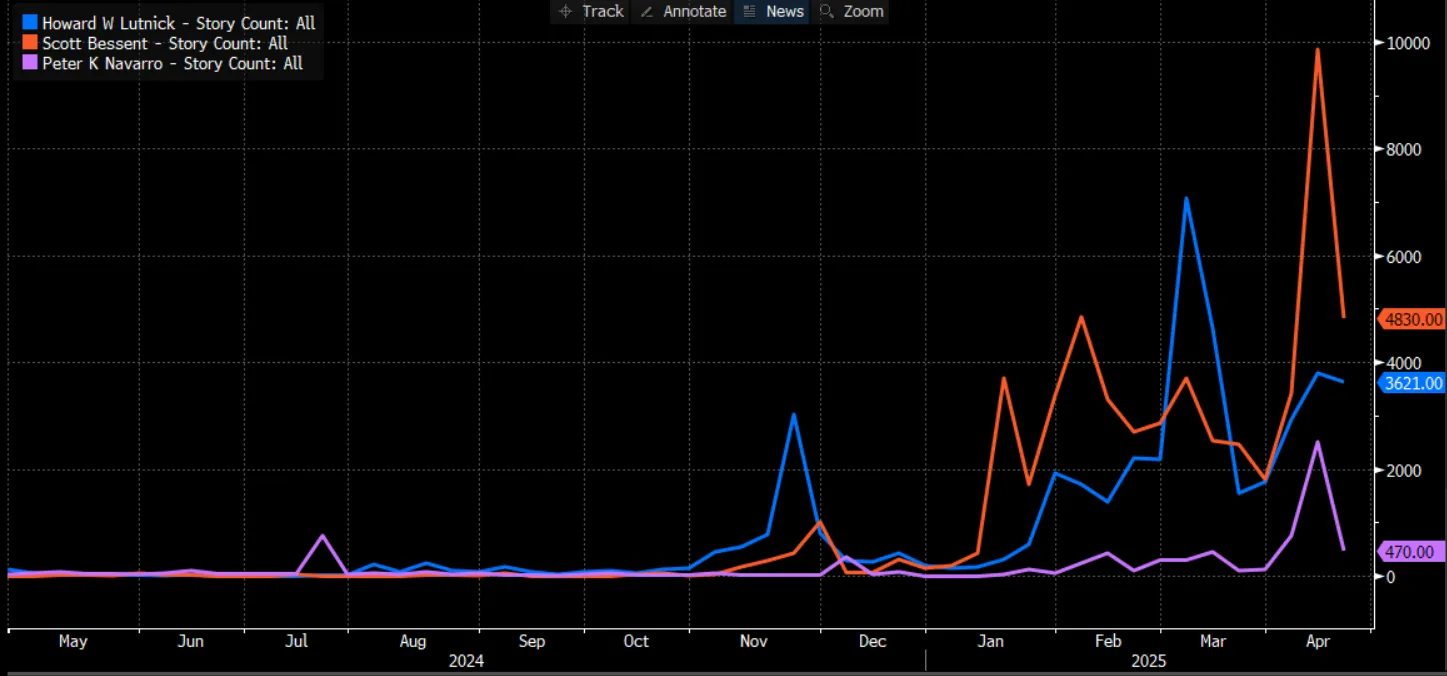Viewport: 1447px width, 676px height.
Task: Click the orange Scott Bessent legend swatch
Action: 29,43
